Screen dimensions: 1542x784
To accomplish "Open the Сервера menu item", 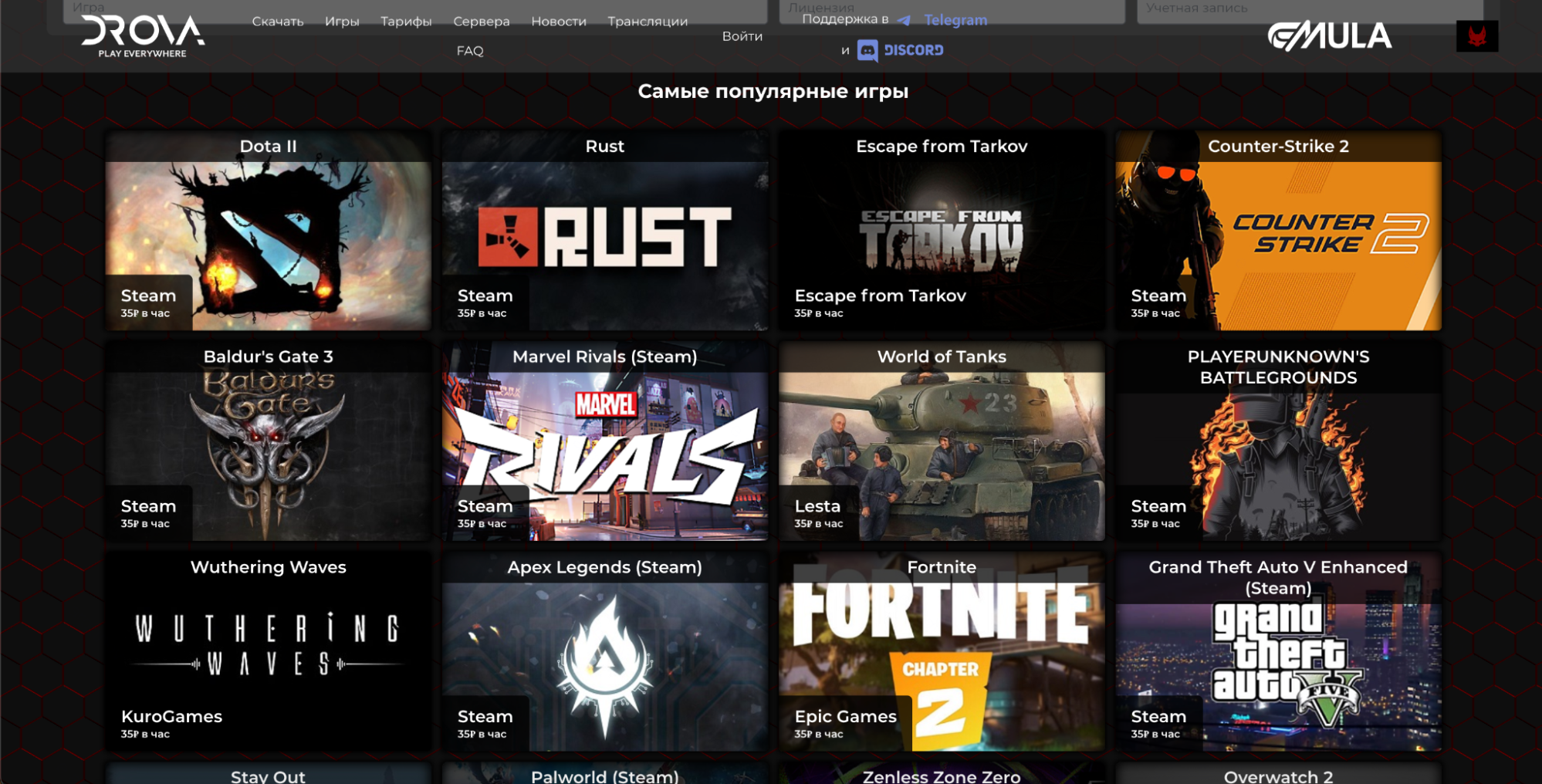I will (x=482, y=22).
